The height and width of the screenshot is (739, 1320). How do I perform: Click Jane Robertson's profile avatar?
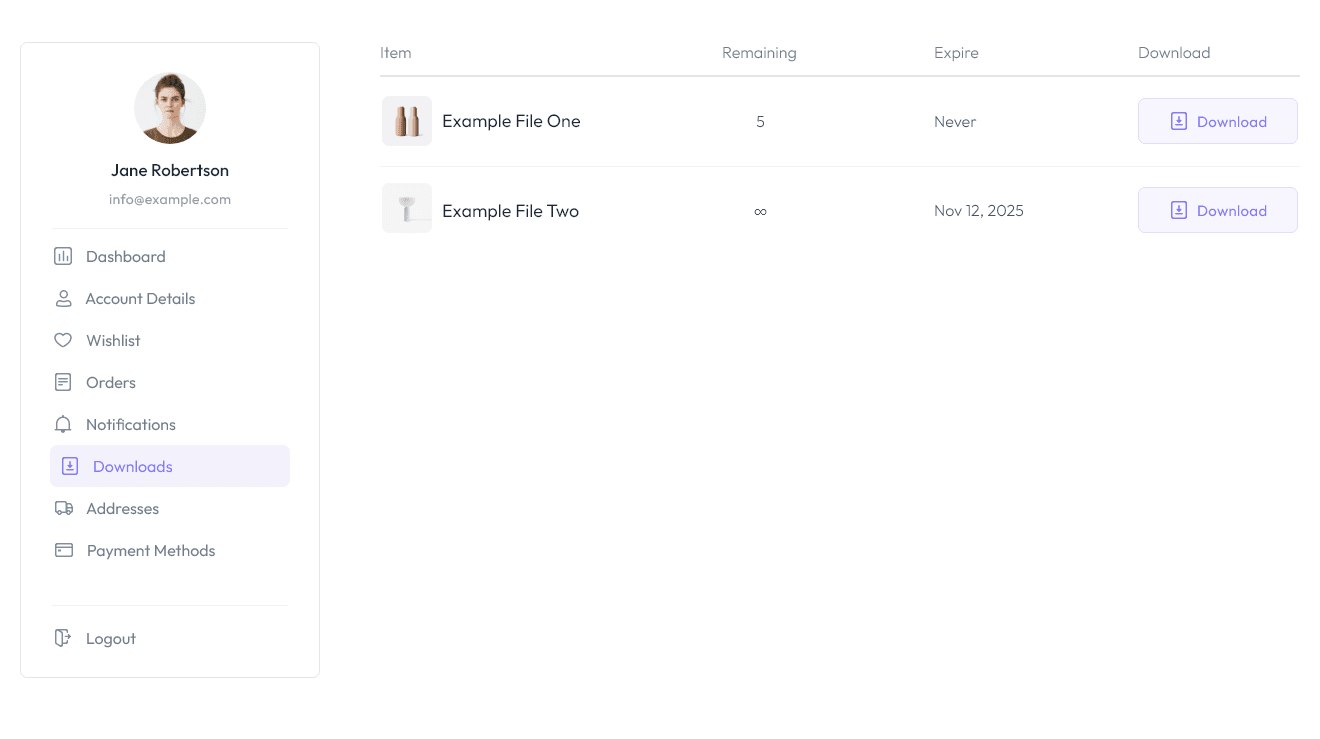click(170, 108)
